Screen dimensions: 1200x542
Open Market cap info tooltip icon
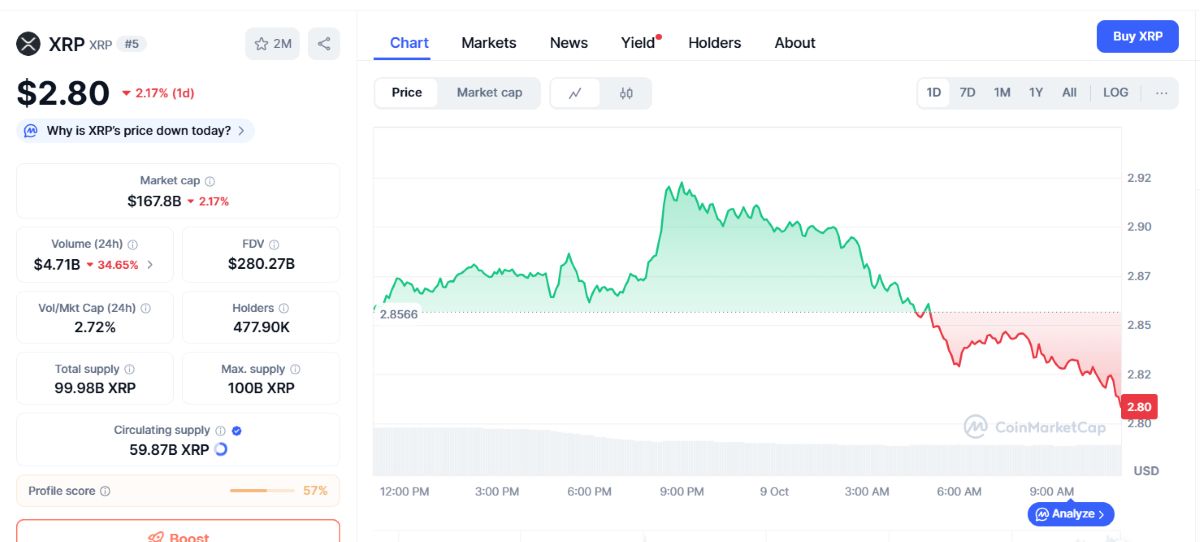209,181
